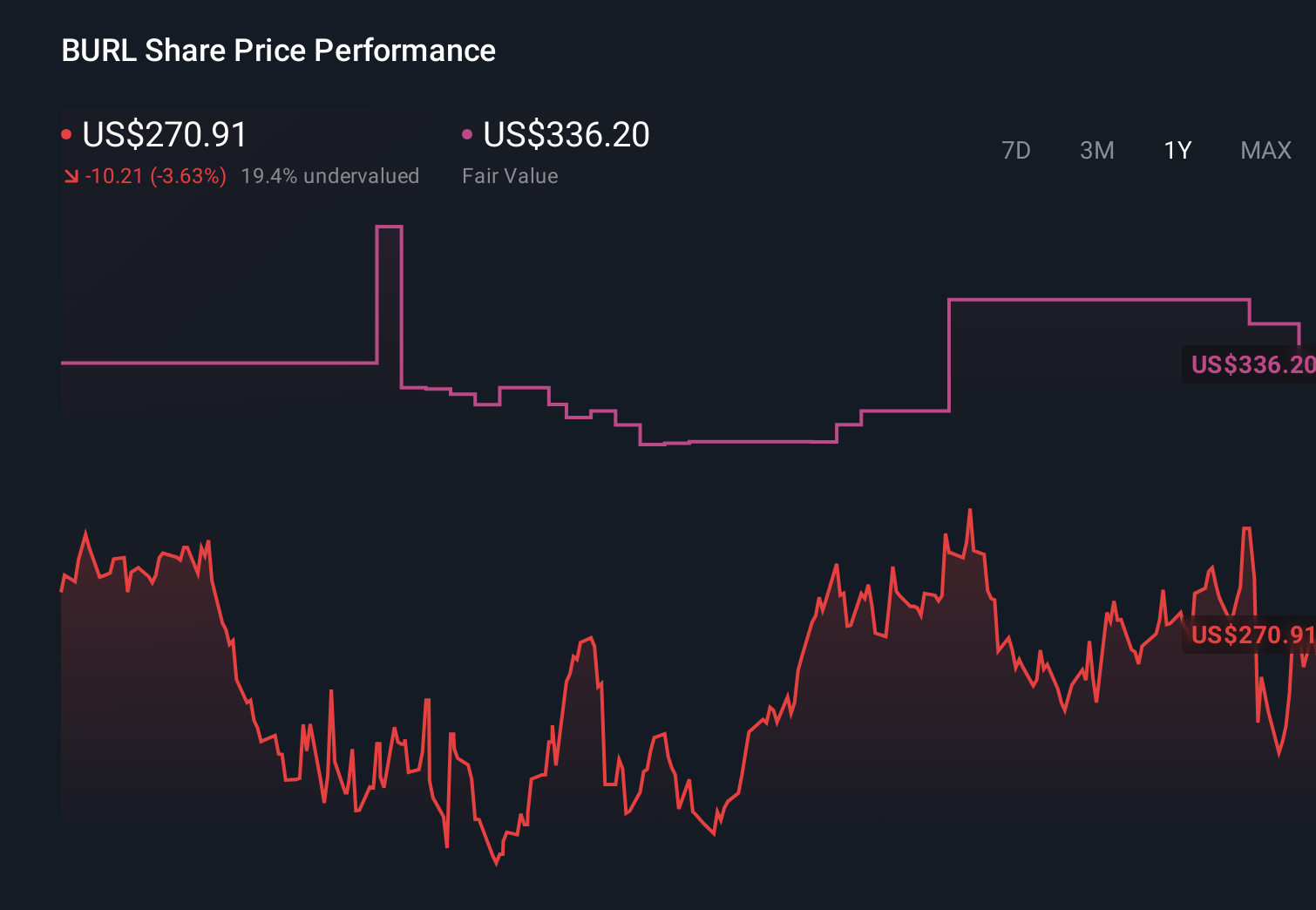The image size is (1316, 910).
Task: Click the downward red arrow indicator
Action: [x=71, y=176]
